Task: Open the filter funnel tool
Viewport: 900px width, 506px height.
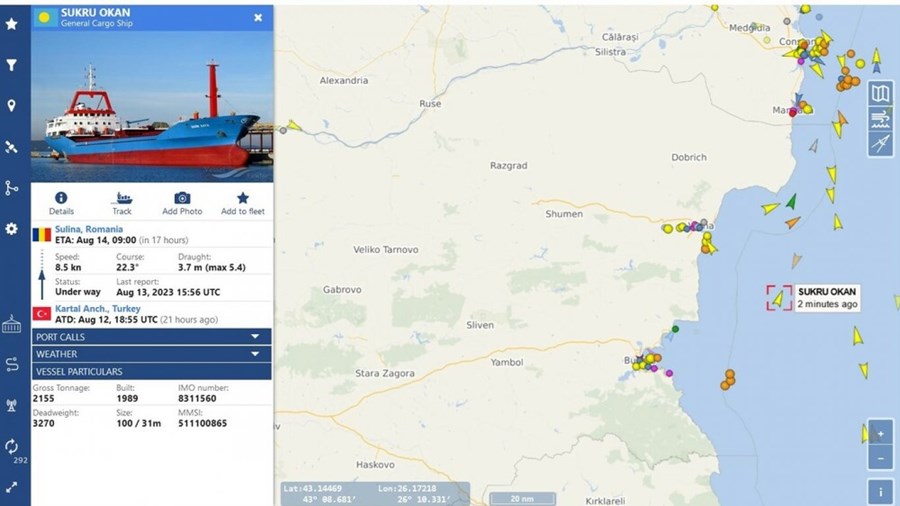Action: 11,65
